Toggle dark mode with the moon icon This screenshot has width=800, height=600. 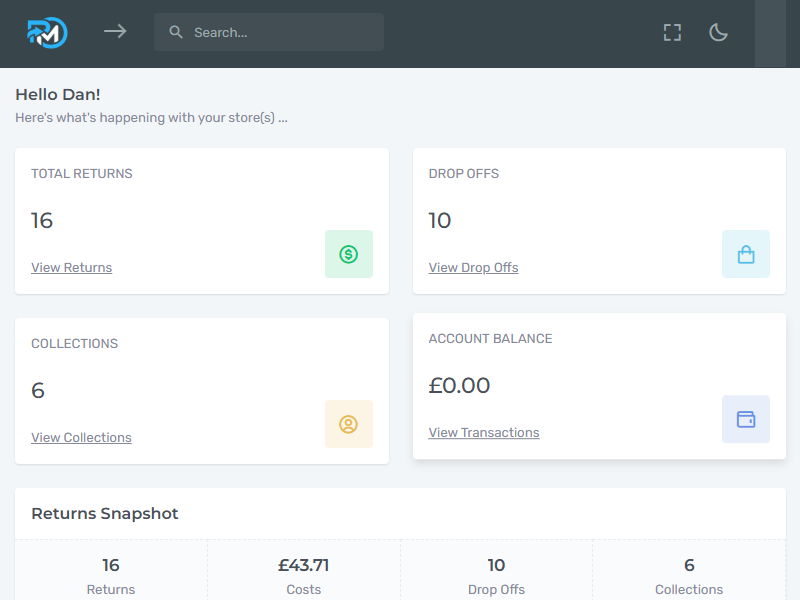[x=718, y=32]
